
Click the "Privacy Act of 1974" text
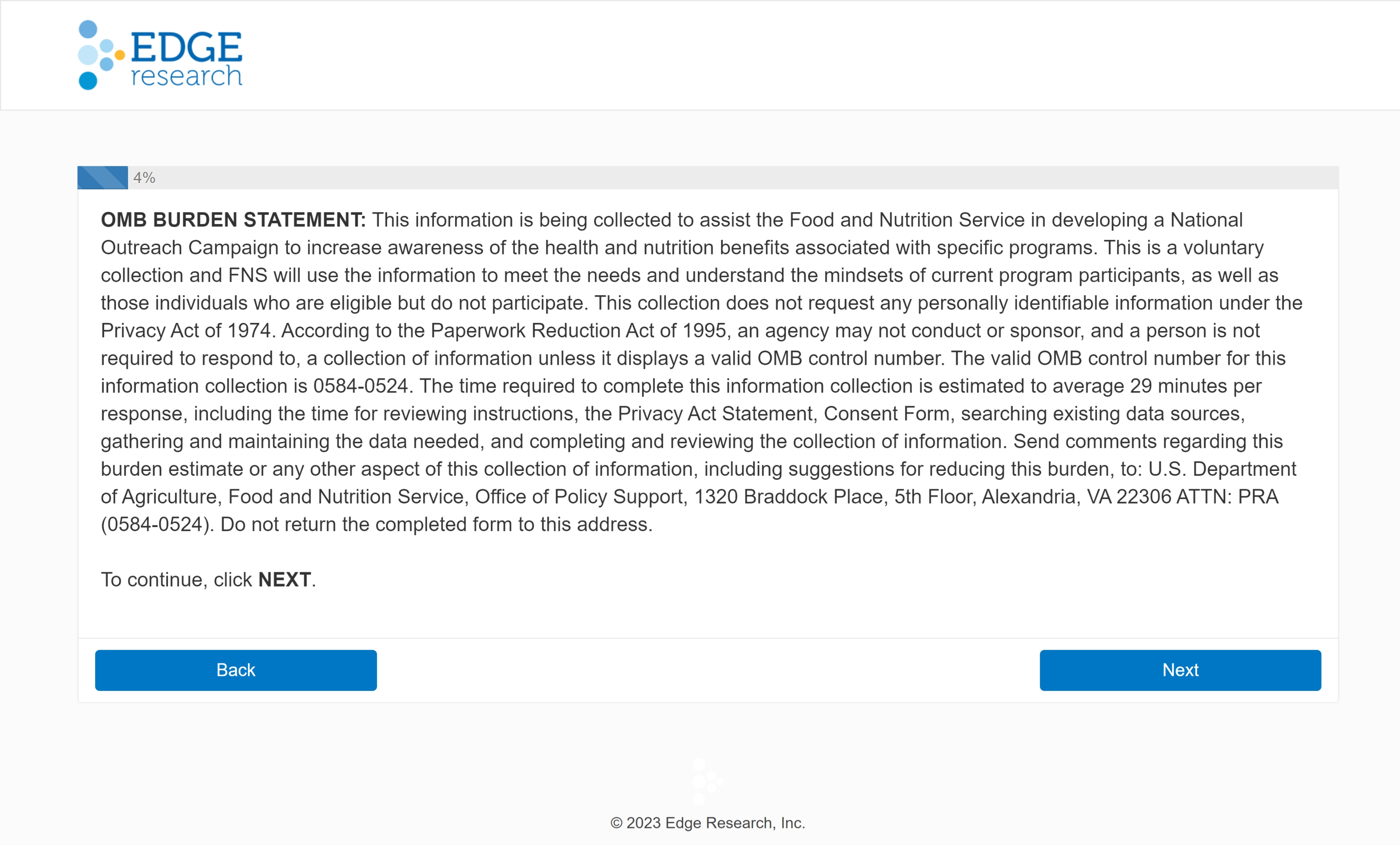(186, 331)
